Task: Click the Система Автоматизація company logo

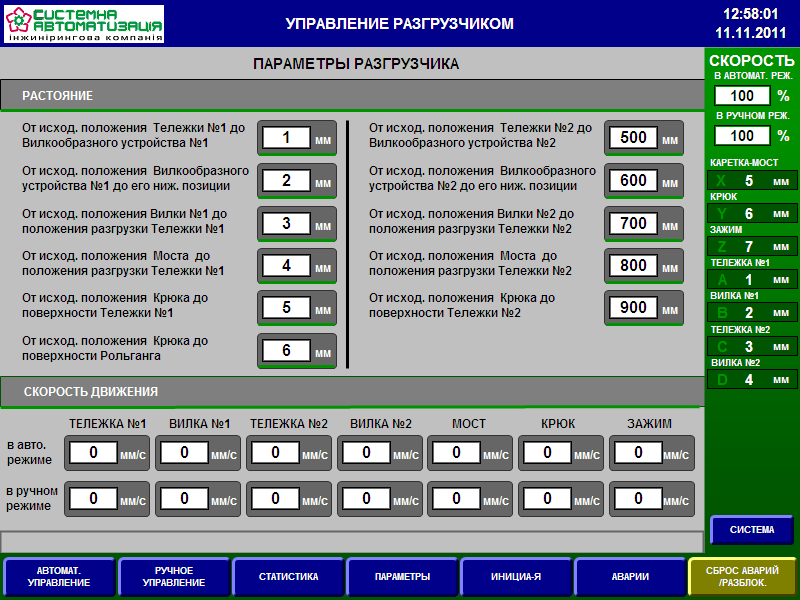Action: click(x=84, y=24)
